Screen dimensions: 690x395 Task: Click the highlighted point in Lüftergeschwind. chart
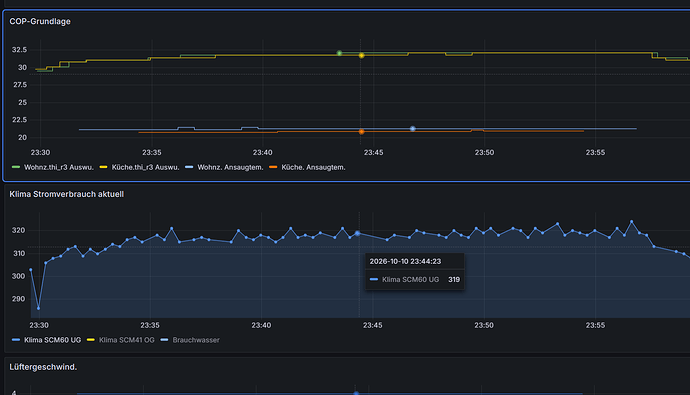356,393
